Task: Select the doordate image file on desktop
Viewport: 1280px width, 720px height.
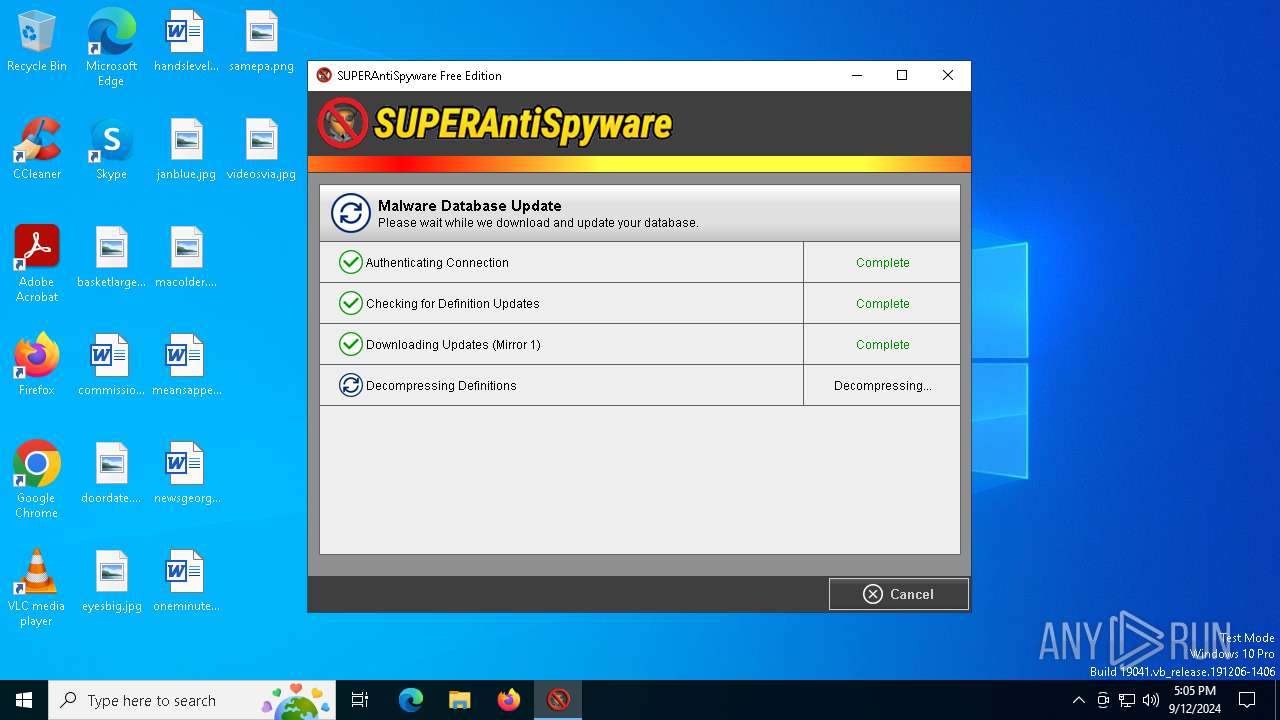Action: [111, 473]
